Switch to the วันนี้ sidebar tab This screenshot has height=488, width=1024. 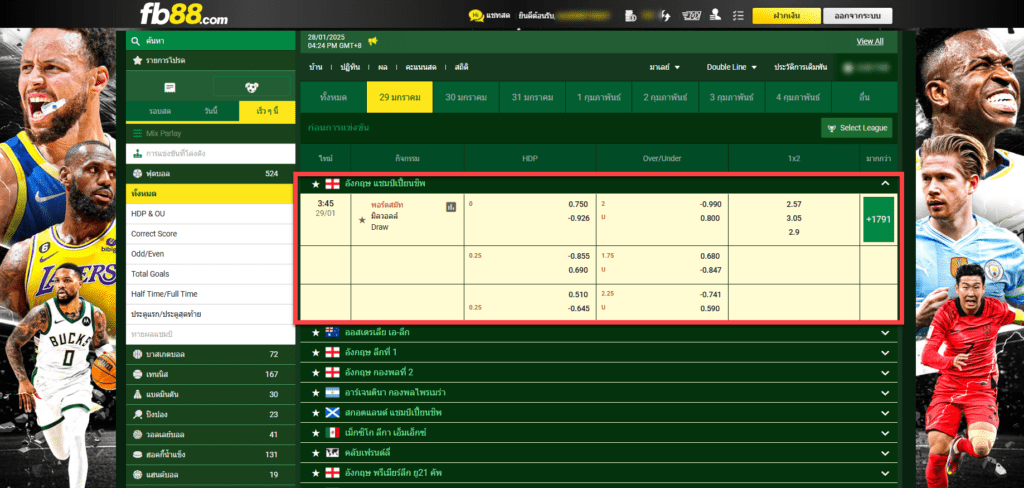[x=211, y=111]
